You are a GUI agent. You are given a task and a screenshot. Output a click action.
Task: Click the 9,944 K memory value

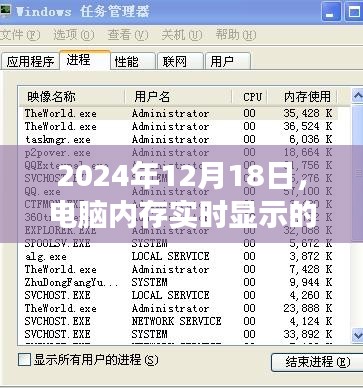click(311, 282)
